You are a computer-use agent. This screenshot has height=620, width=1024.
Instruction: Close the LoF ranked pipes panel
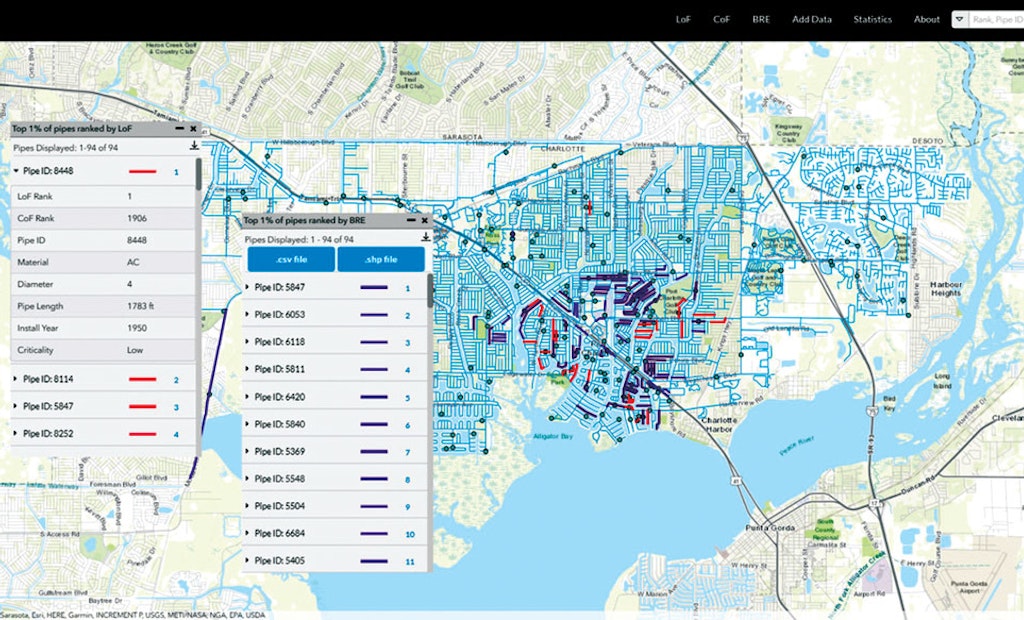pos(193,129)
